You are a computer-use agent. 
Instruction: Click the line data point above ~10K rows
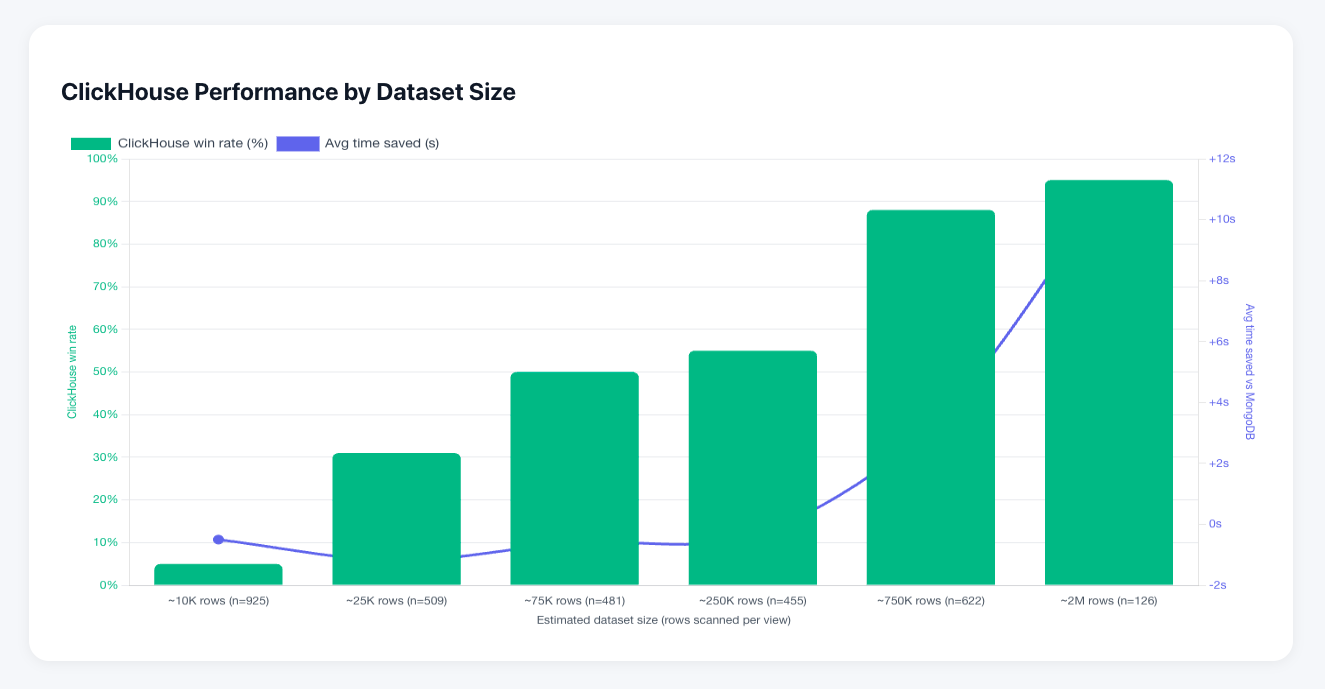tap(218, 540)
